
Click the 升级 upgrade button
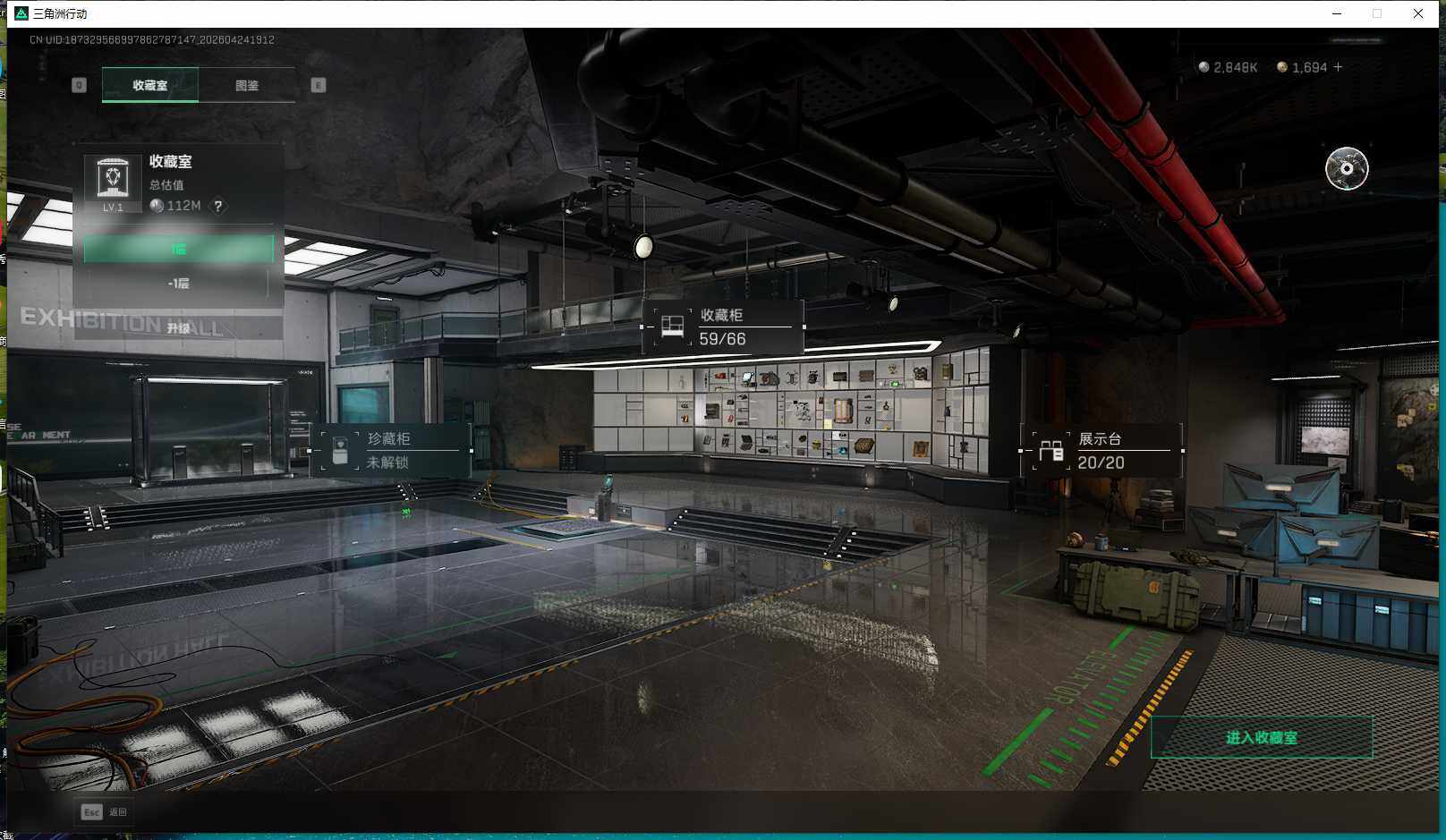tap(178, 327)
